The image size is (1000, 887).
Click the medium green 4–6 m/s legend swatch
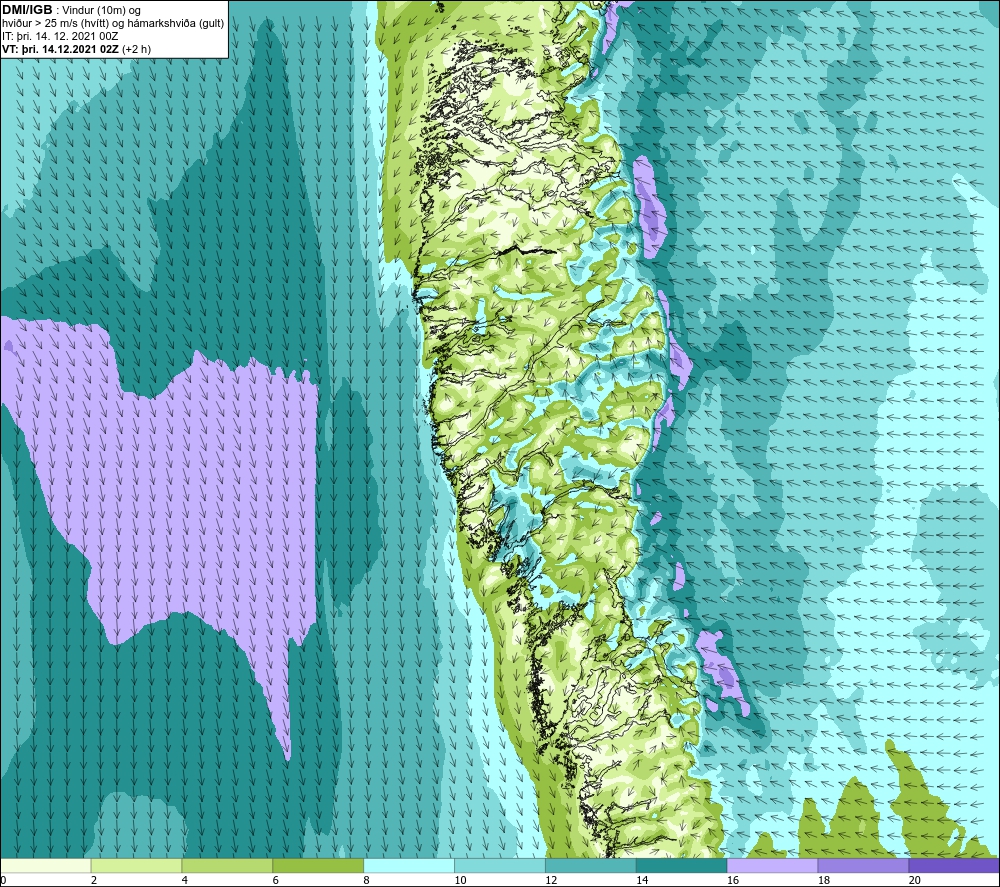(x=227, y=865)
